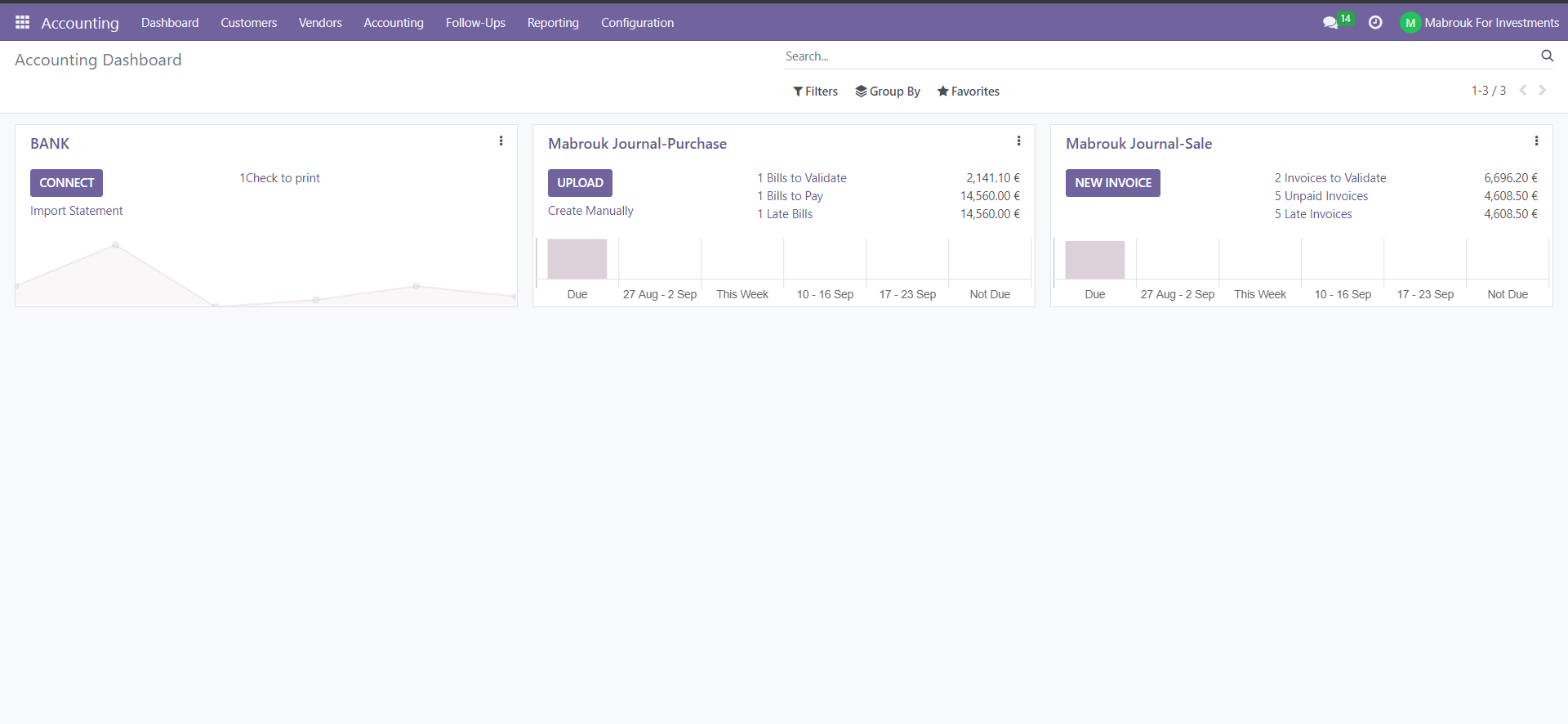Click 'This Week' label in Purchase chart
This screenshot has height=724, width=1568.
(x=742, y=294)
